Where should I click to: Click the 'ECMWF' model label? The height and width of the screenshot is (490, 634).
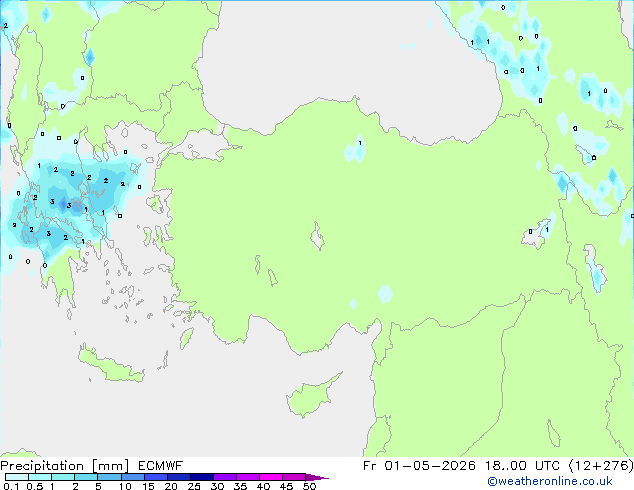click(160, 466)
